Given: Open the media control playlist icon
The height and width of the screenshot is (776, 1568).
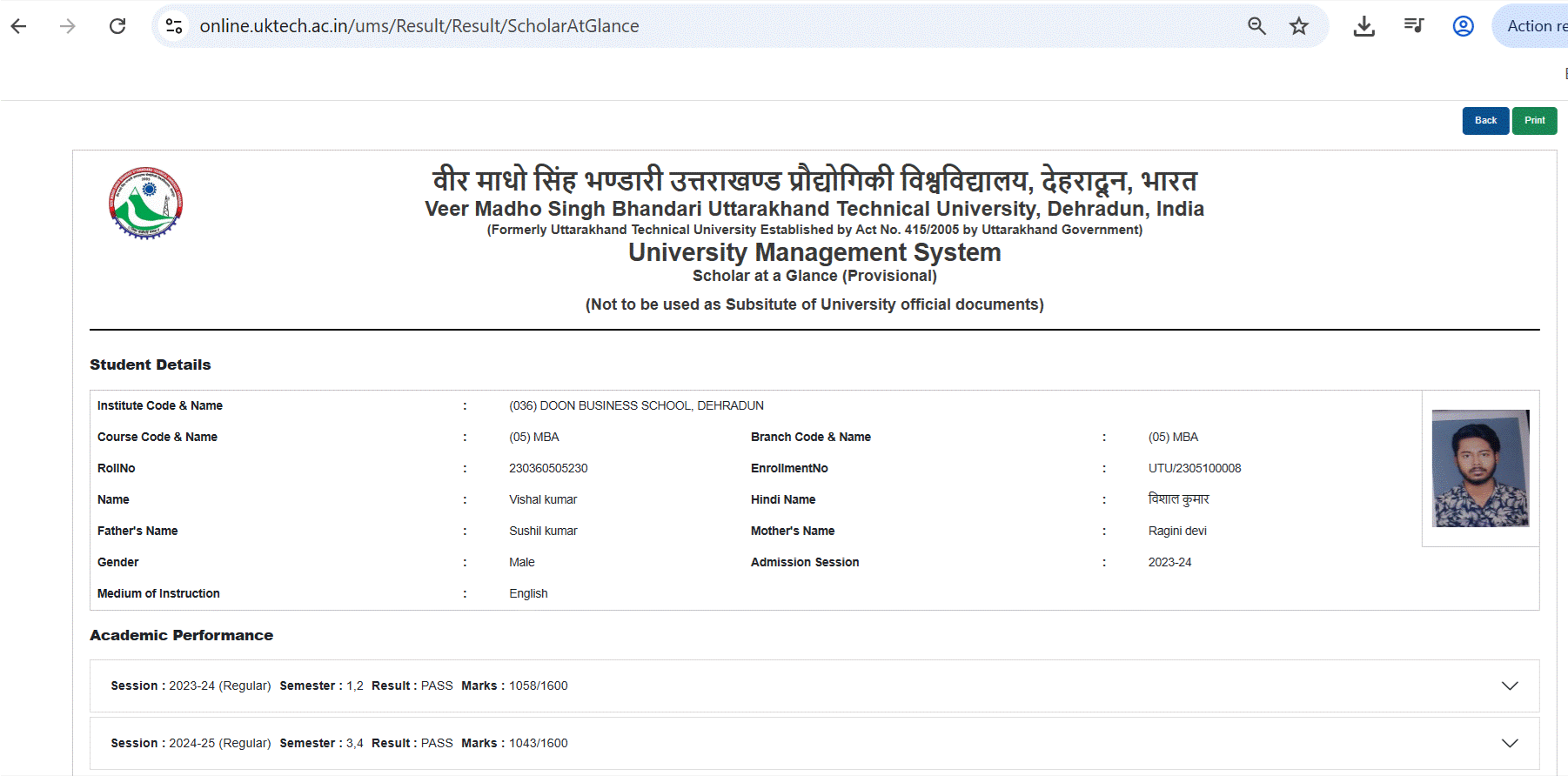Looking at the screenshot, I should click(1414, 26).
